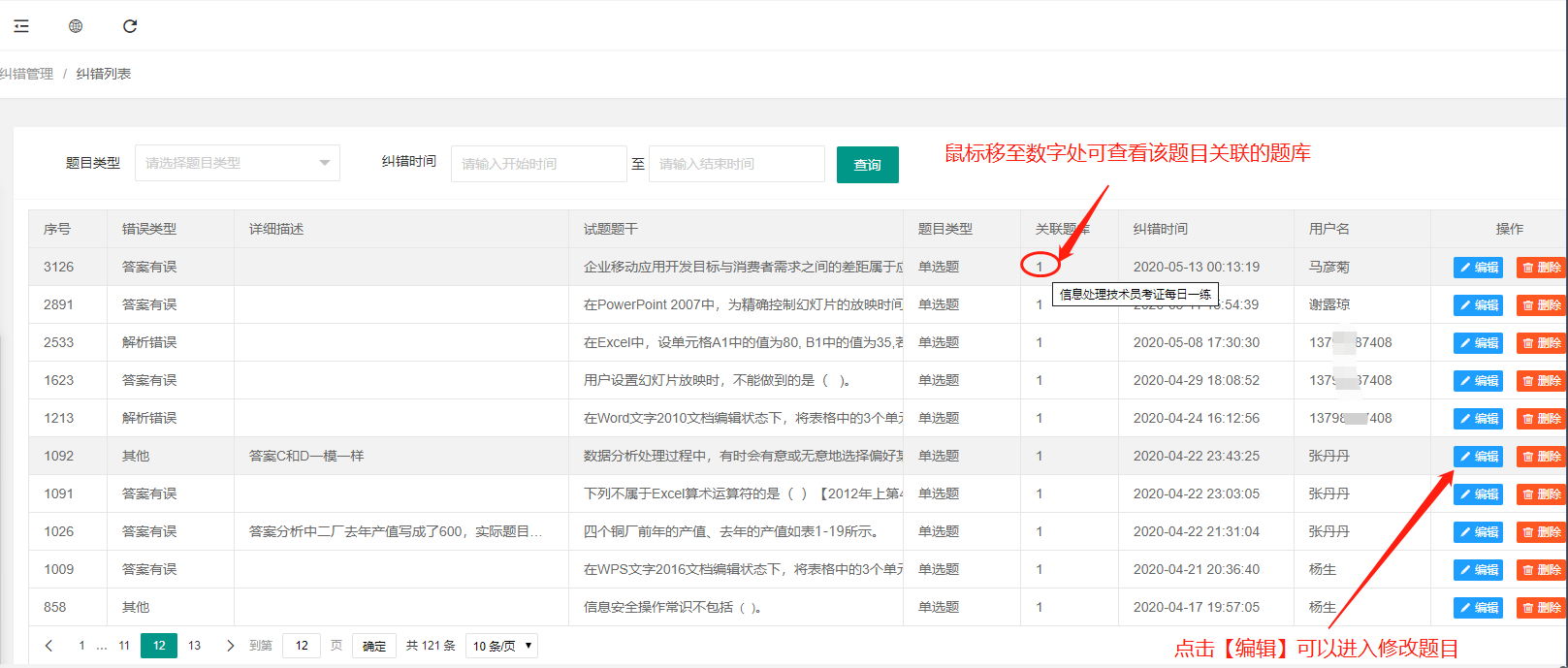Focus the page number jump field
The width and height of the screenshot is (1568, 668).
[x=302, y=646]
